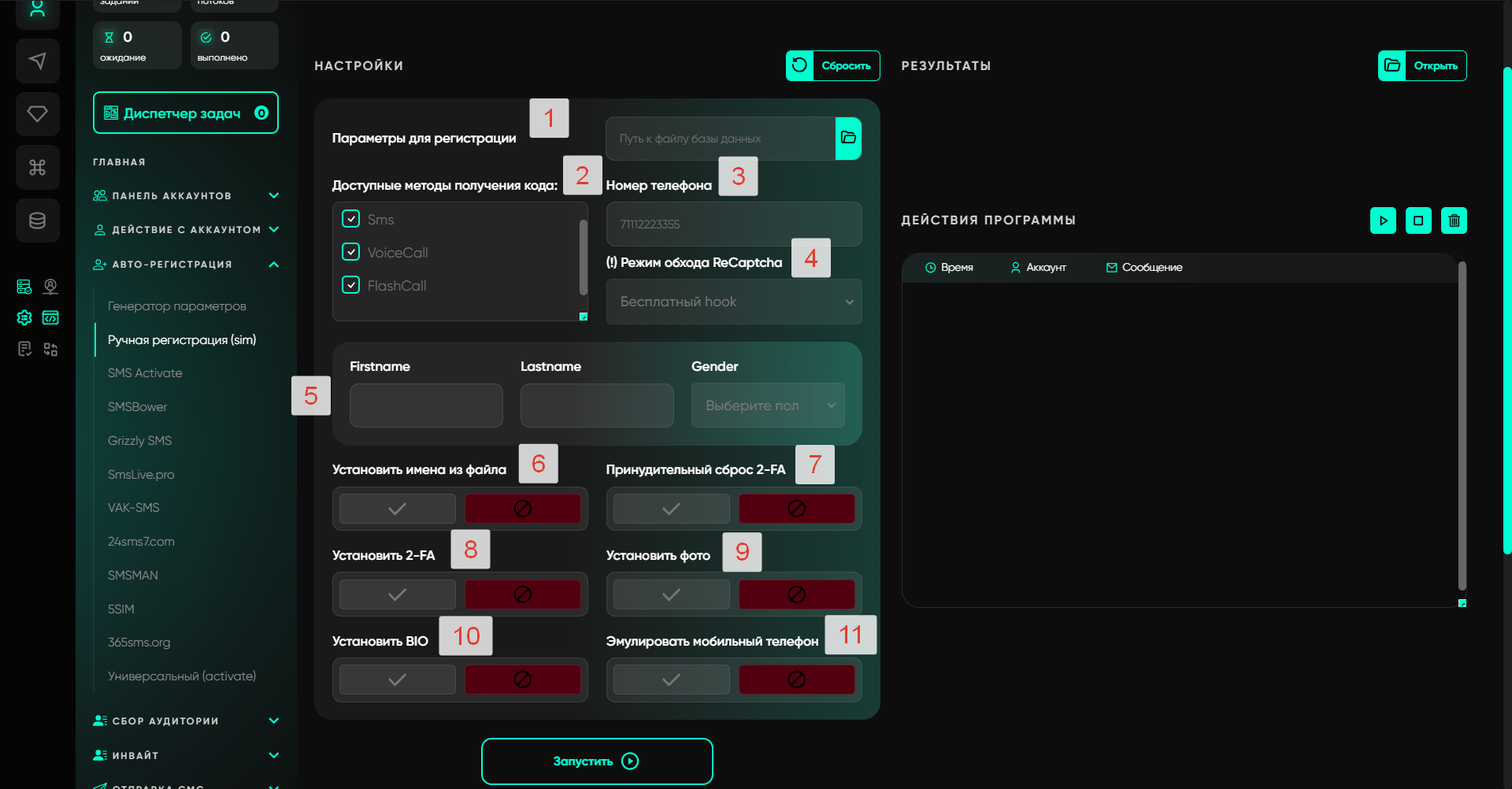Open the database icon in left sidebar
This screenshot has height=789, width=1512.
[x=37, y=220]
